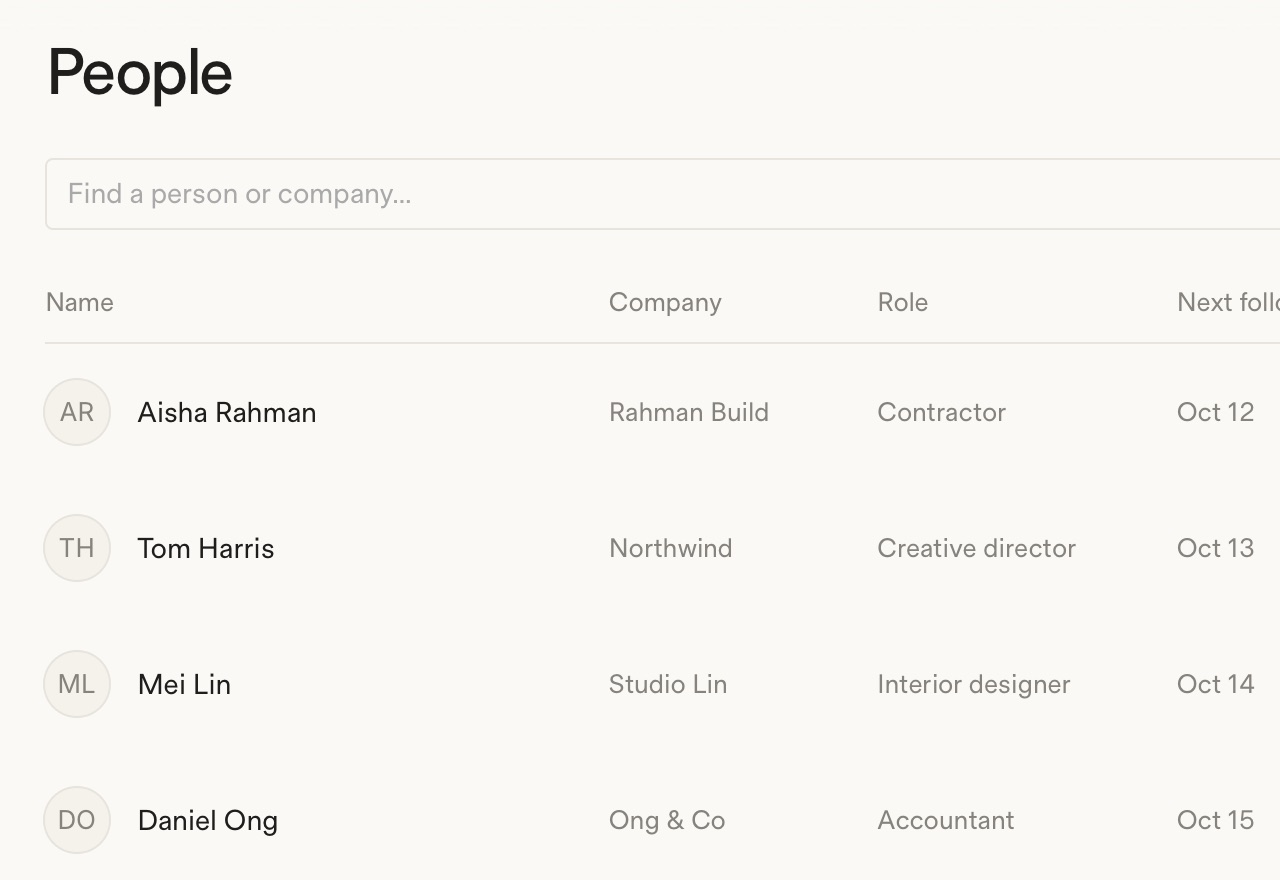Image resolution: width=1280 pixels, height=880 pixels.
Task: Click the Oct 14 follow-up date
Action: pyautogui.click(x=1216, y=684)
